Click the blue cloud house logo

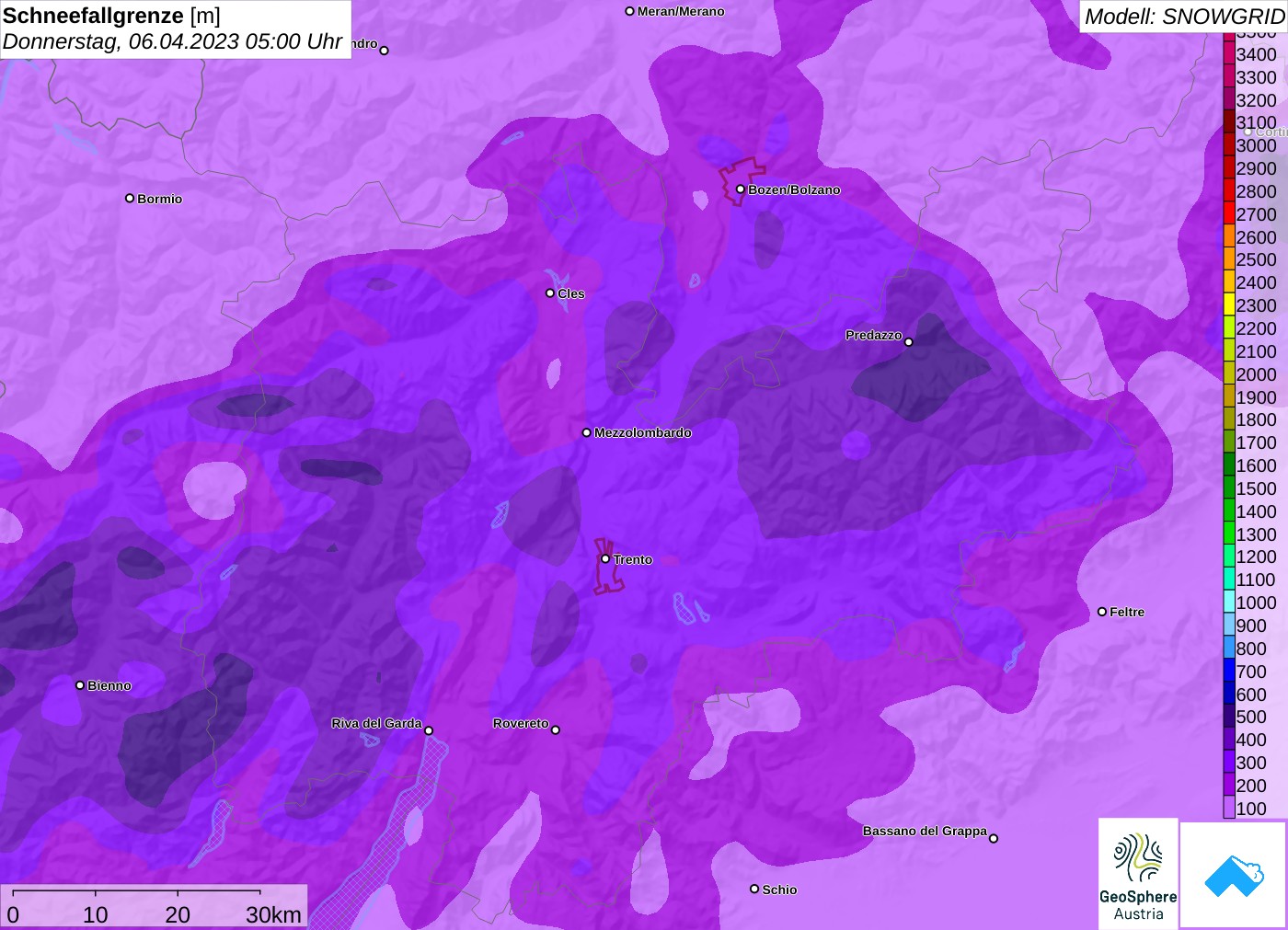[1234, 875]
